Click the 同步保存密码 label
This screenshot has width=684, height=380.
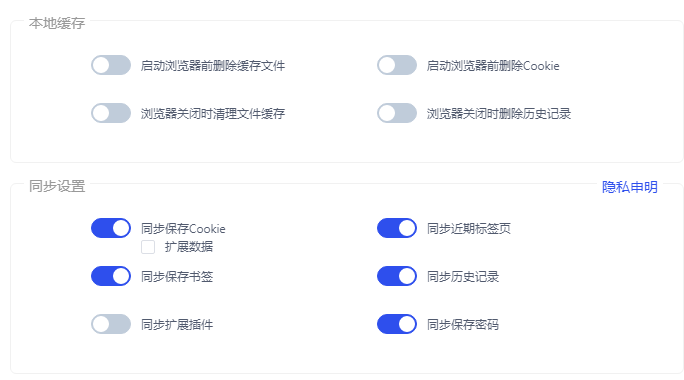(x=463, y=325)
